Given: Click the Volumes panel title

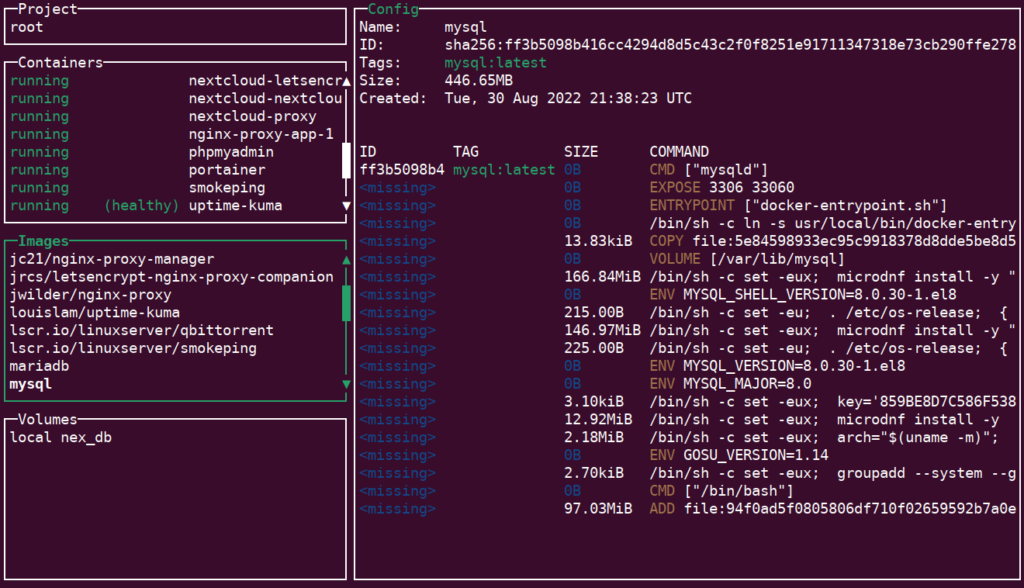Looking at the screenshot, I should [x=48, y=419].
